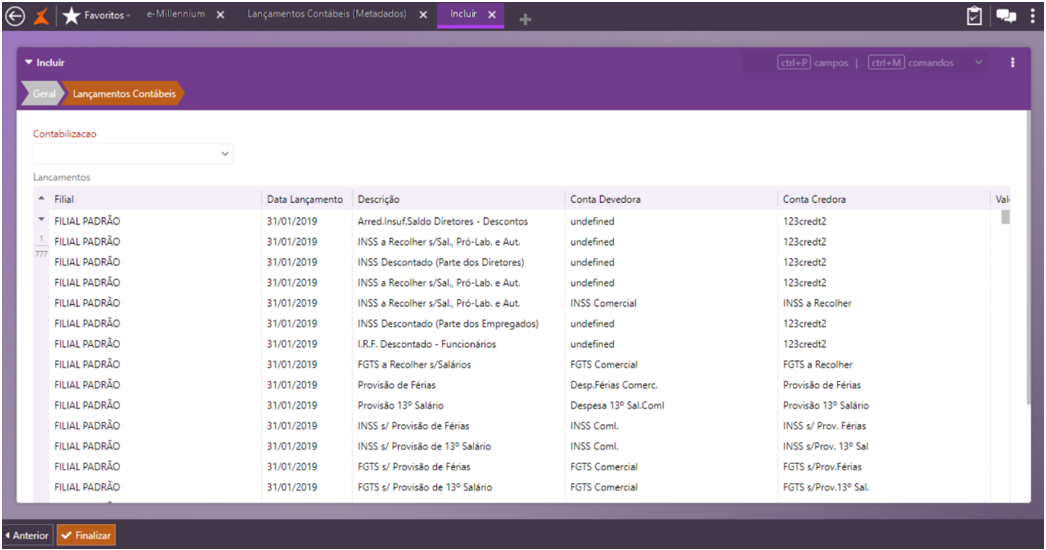
Task: Click the back arrow circle icon
Action: (15, 16)
